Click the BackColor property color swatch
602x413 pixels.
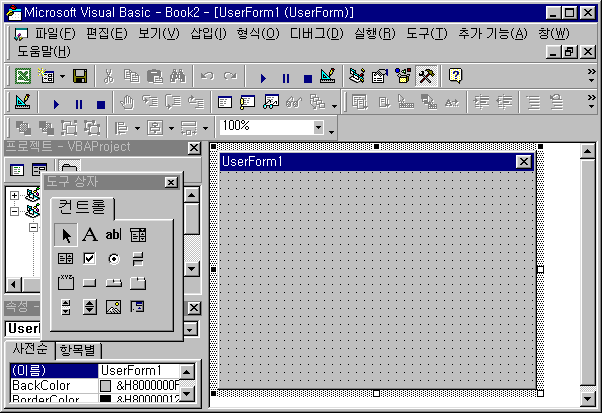click(105, 385)
